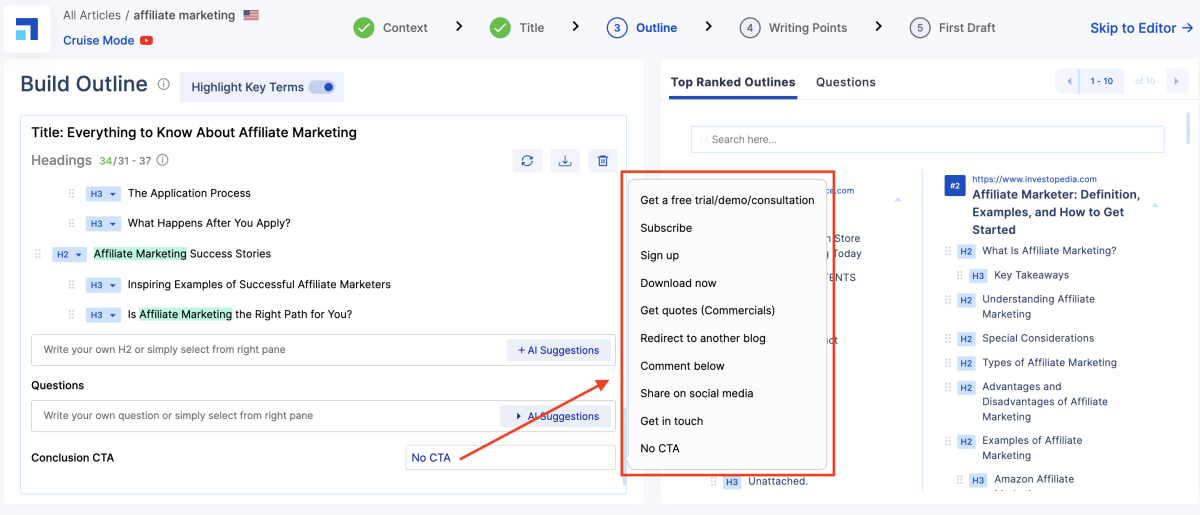This screenshot has width=1200, height=515.
Task: Open H2 dropdown for Affiliate Marketing Success Stories
Action: [69, 255]
